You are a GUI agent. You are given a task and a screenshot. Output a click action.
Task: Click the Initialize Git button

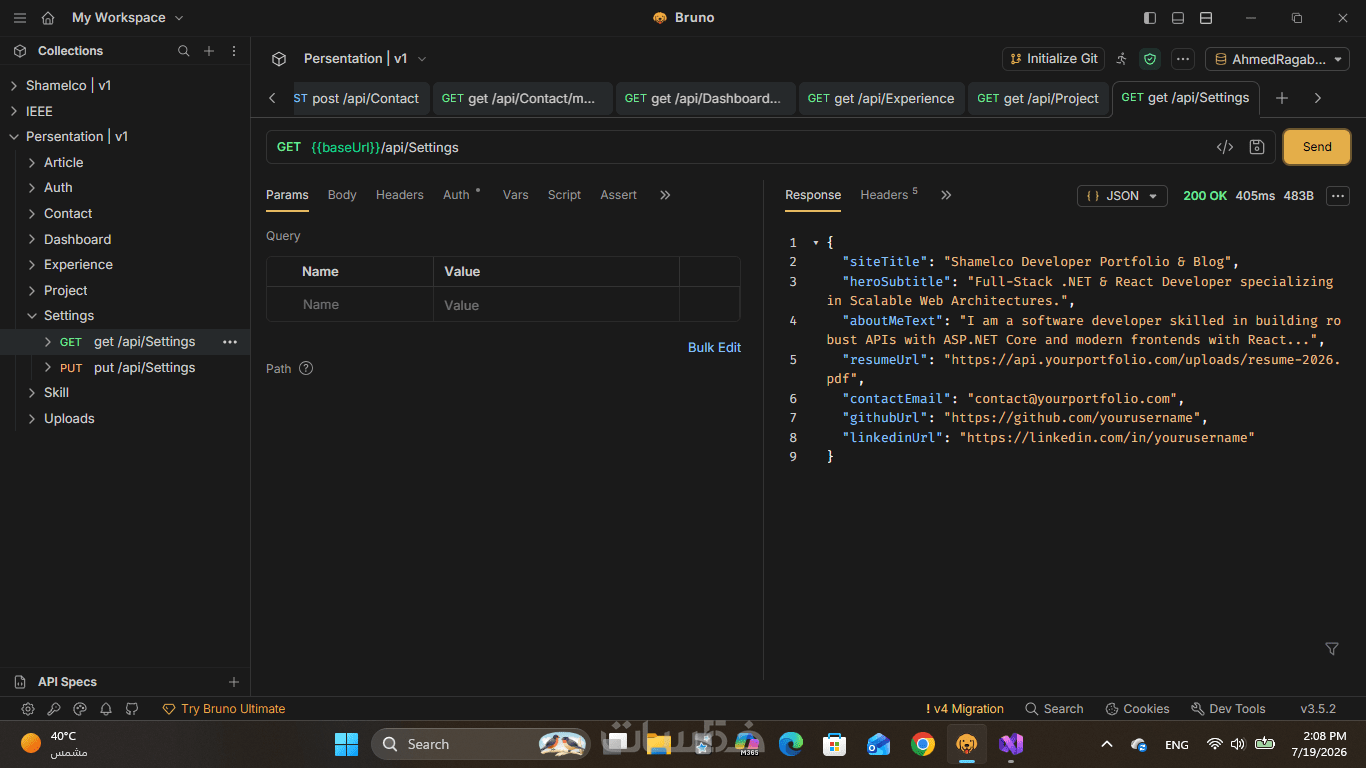point(1053,59)
